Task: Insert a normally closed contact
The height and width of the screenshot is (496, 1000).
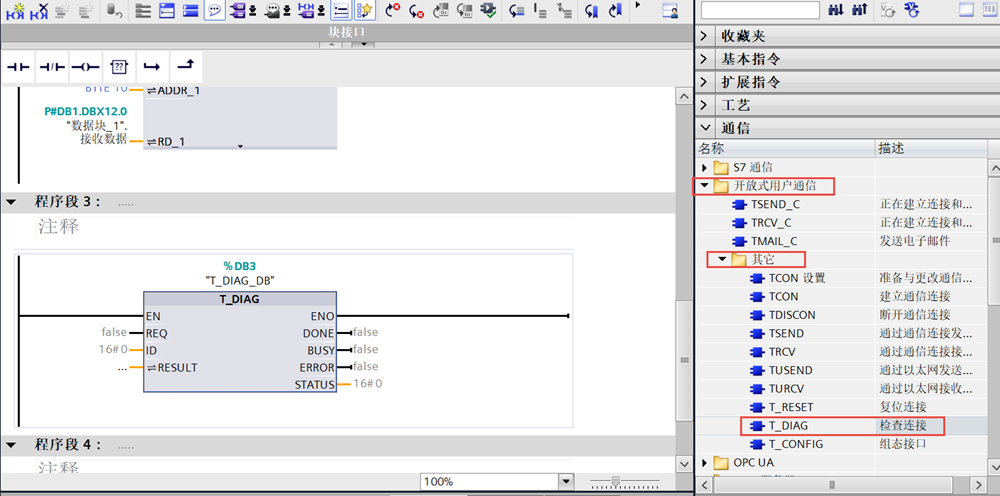Action: pyautogui.click(x=51, y=67)
